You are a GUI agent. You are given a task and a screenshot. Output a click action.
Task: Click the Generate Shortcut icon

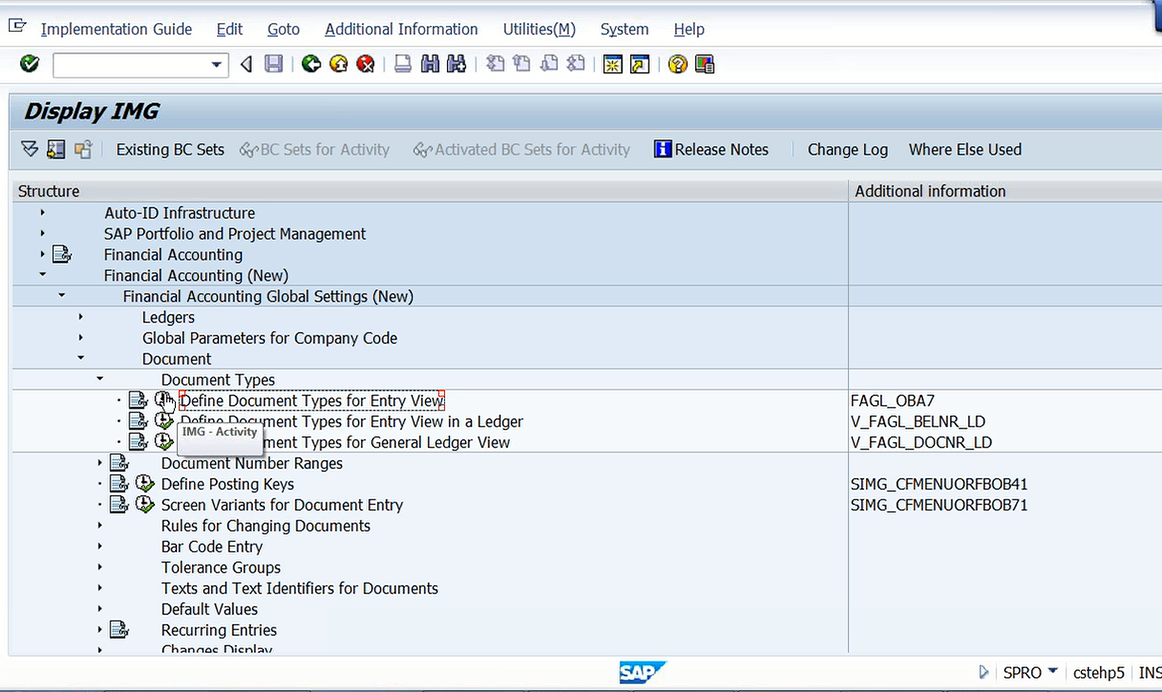coord(640,64)
